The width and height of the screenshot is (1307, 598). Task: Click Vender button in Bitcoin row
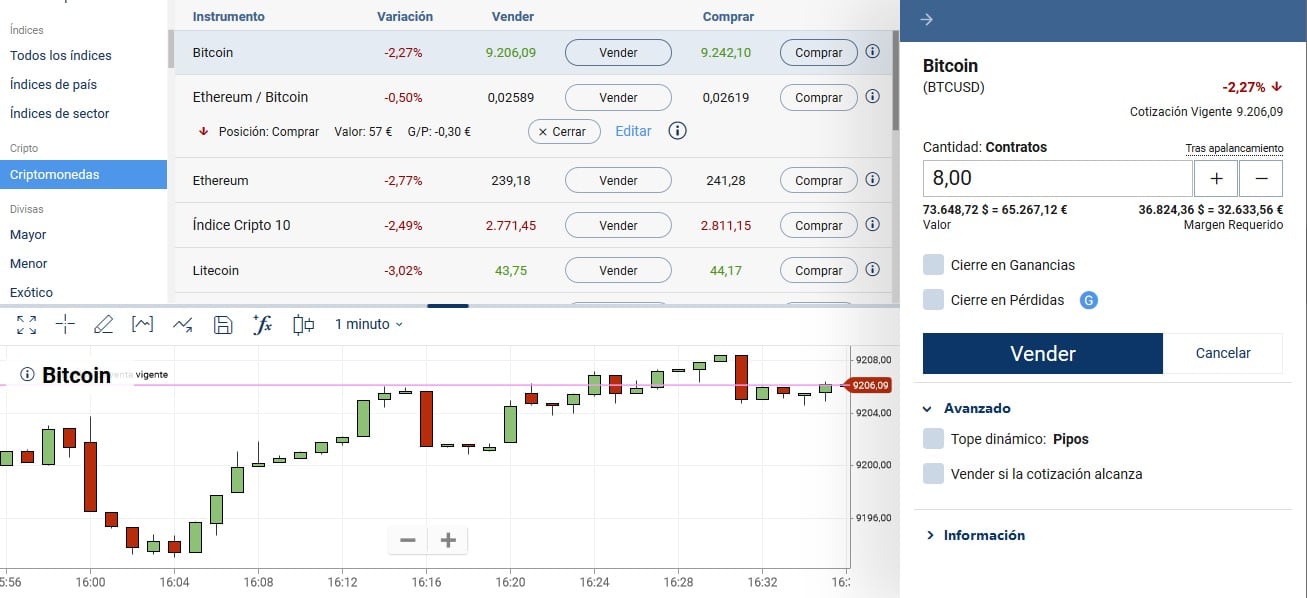pos(618,52)
